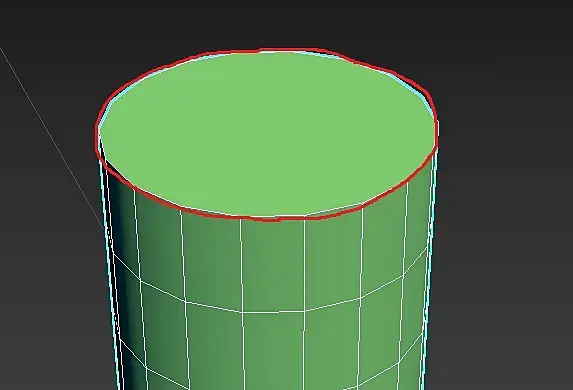The height and width of the screenshot is (390, 573).
Task: Click the vertical edge right of the front-center polygon
Action: point(304,264)
